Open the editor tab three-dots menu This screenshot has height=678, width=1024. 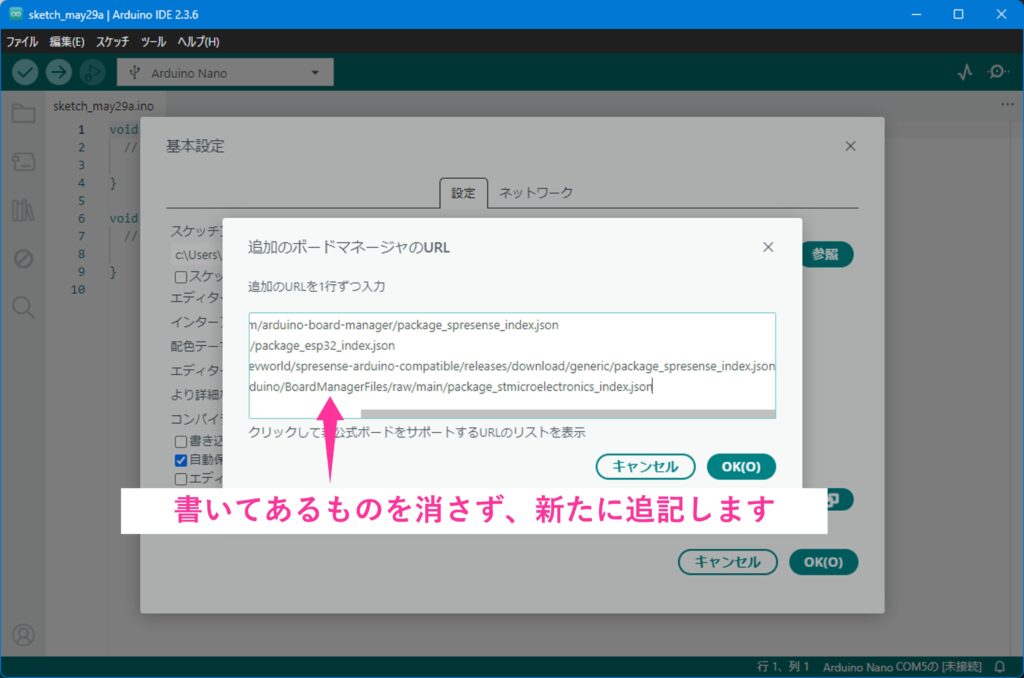point(1007,105)
